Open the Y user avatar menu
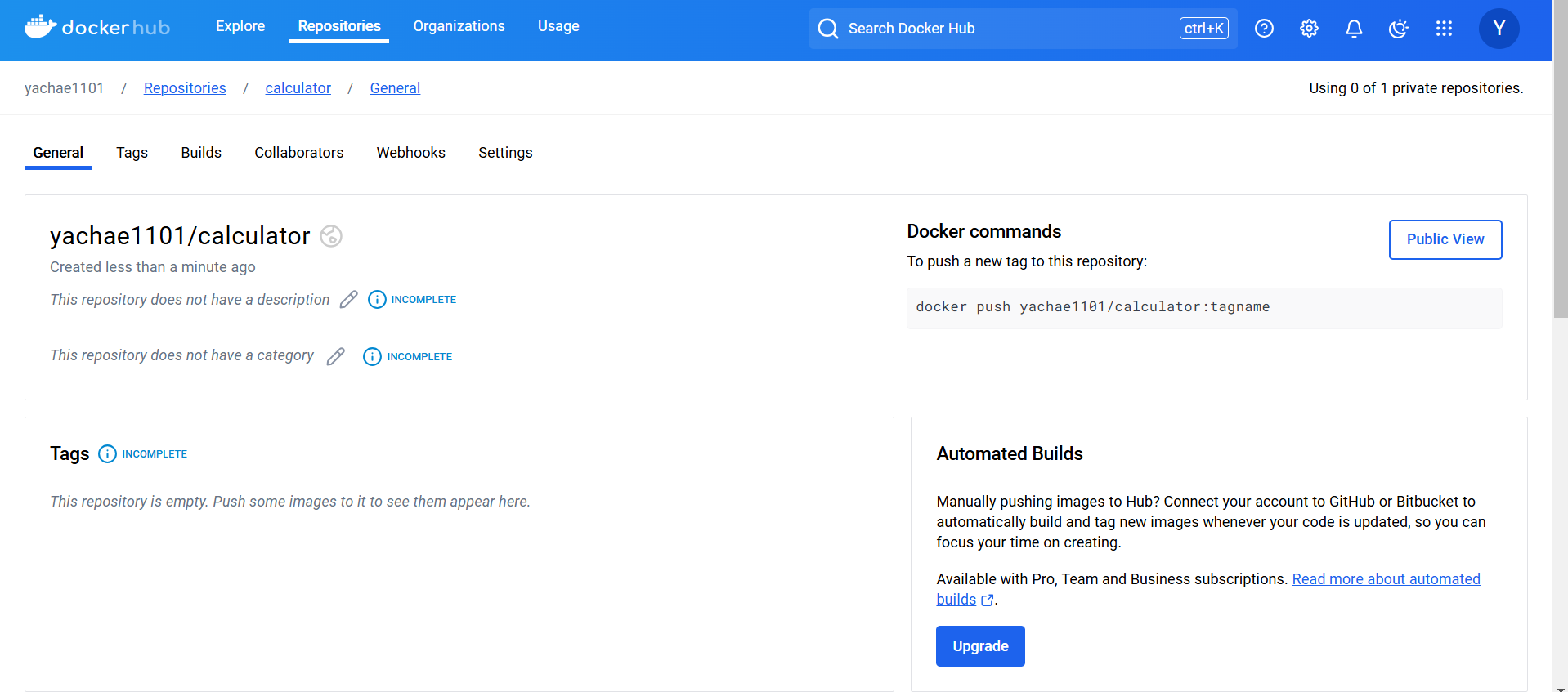Image resolution: width=1568 pixels, height=692 pixels. (1499, 29)
